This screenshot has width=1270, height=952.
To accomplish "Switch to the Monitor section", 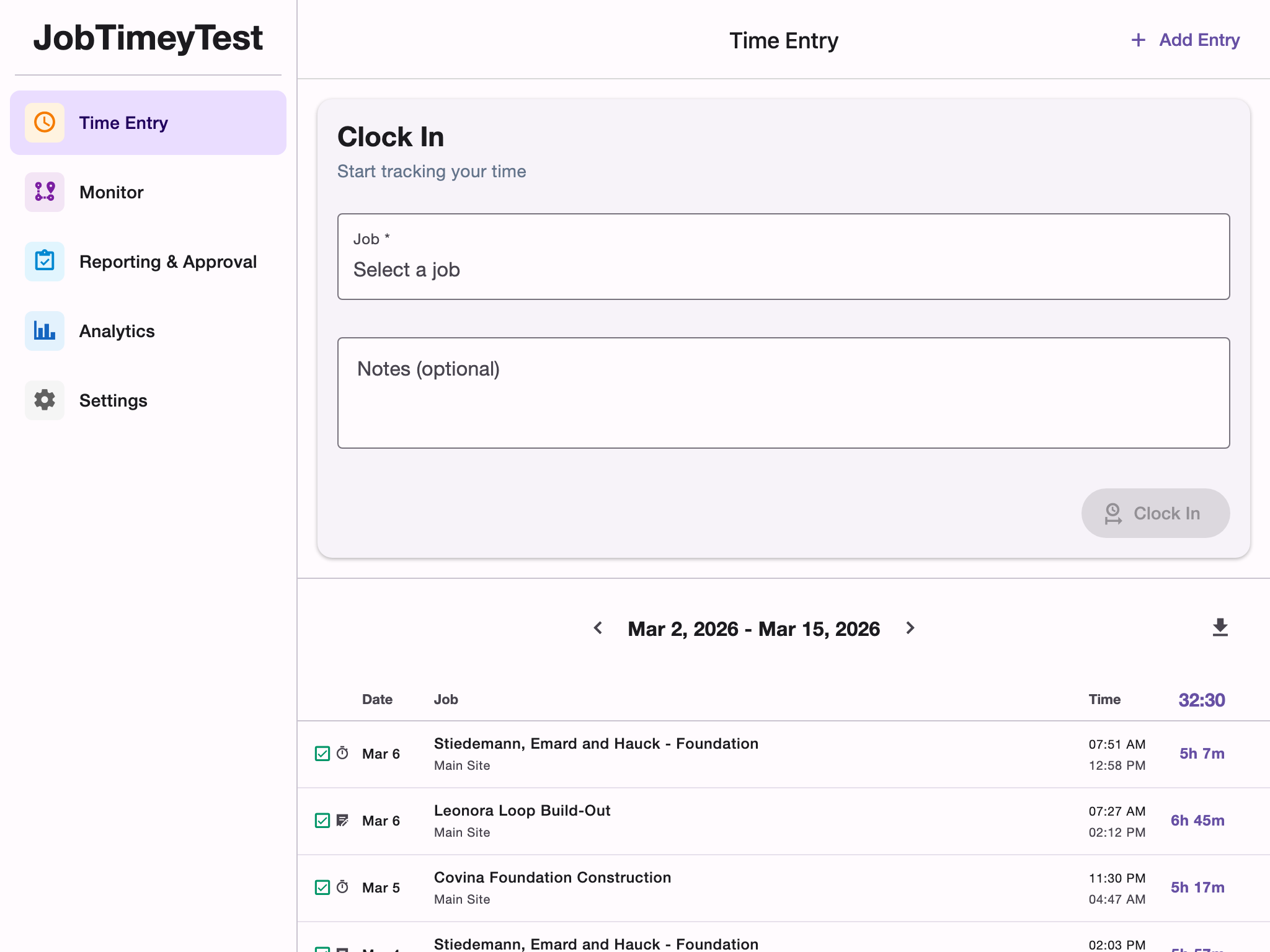I will 111,192.
